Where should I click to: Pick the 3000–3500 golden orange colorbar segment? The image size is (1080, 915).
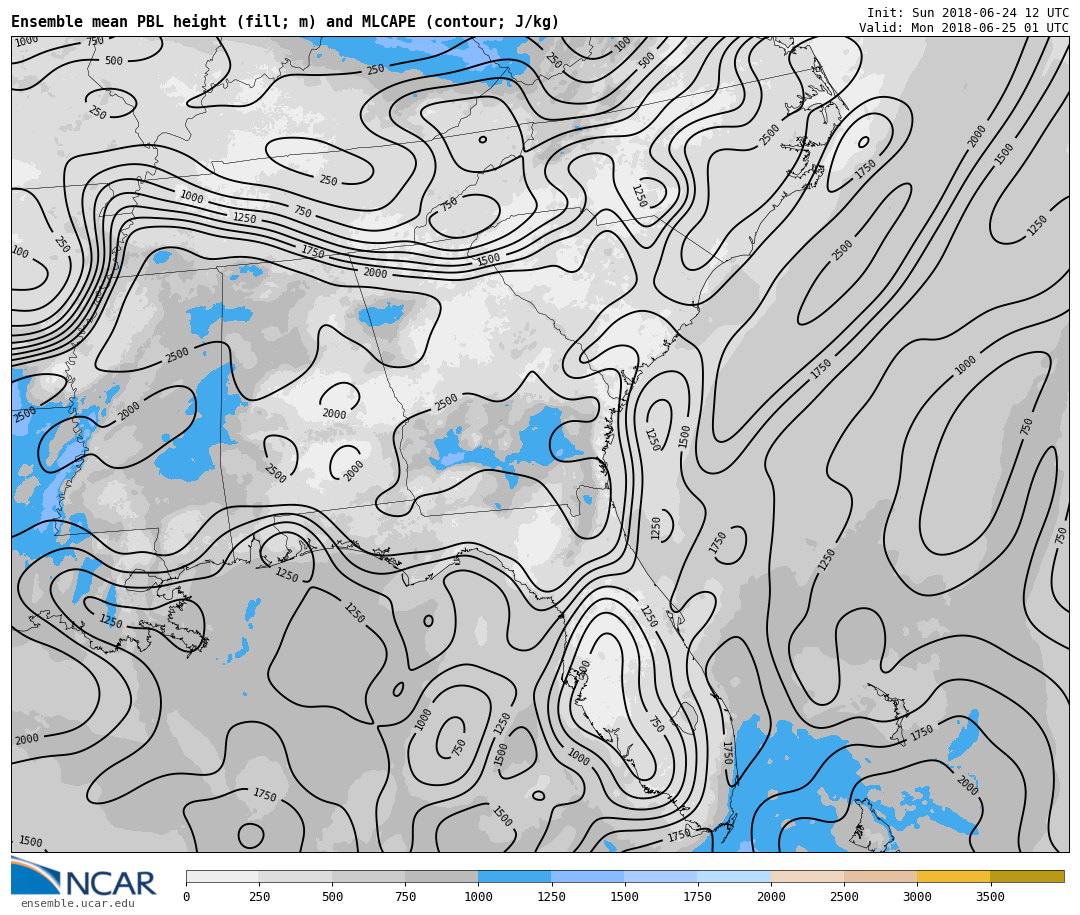(x=953, y=876)
